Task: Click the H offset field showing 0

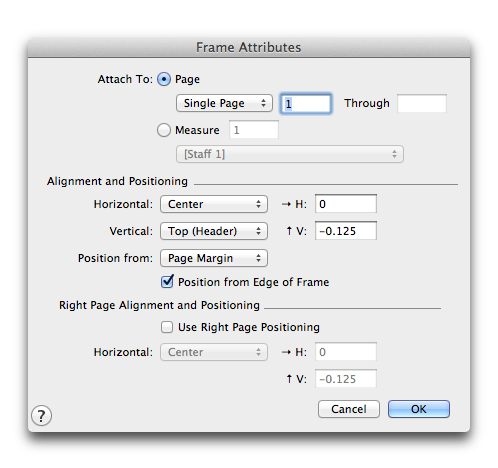Action: [346, 204]
